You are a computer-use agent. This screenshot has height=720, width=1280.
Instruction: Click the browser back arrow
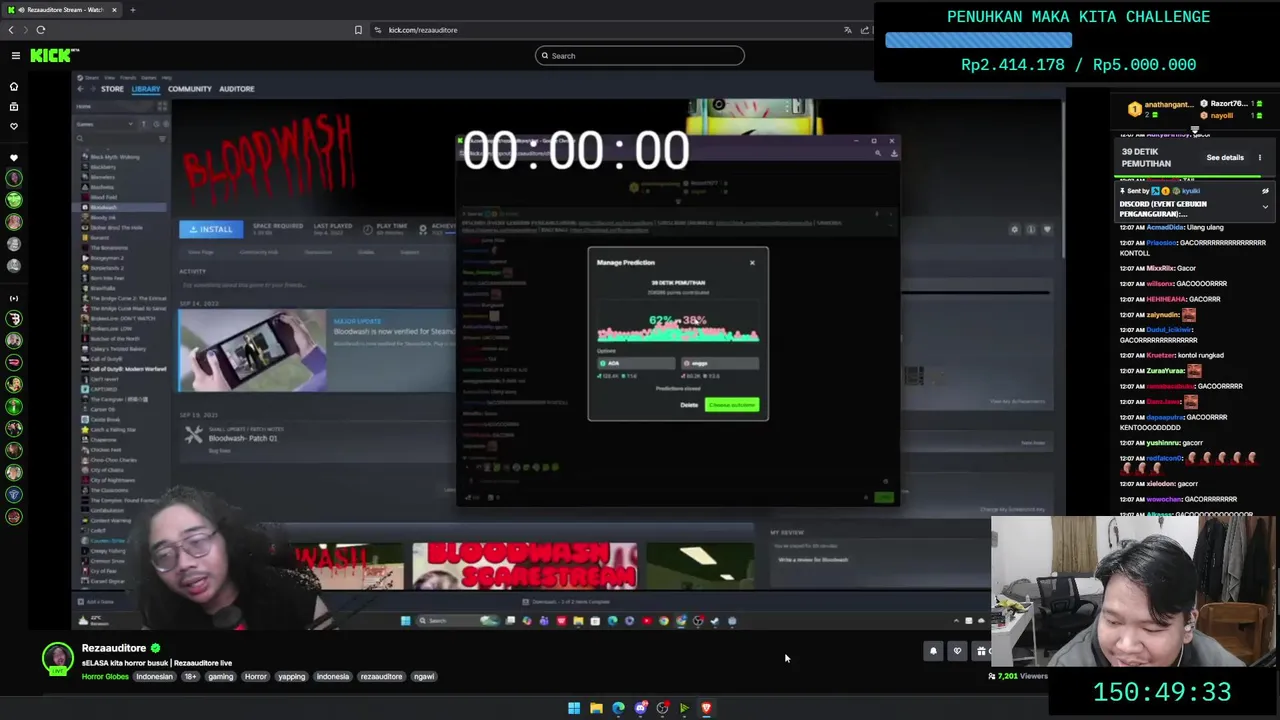11,30
